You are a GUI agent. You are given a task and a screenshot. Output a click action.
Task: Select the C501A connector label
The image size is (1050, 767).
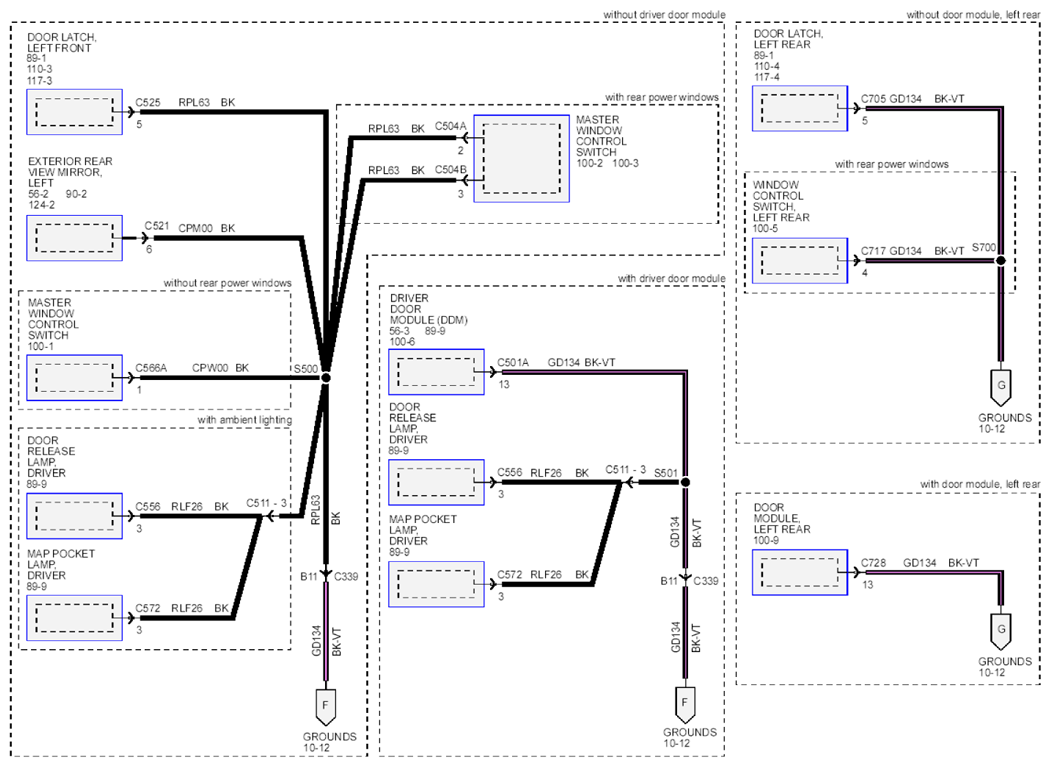[x=513, y=362]
